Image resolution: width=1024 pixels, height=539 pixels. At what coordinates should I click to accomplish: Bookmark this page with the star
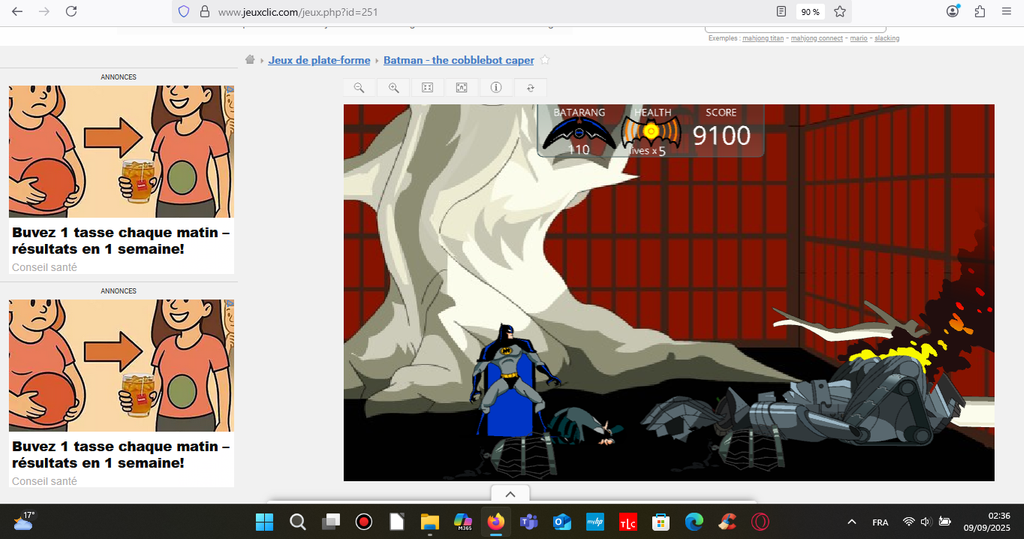[840, 12]
